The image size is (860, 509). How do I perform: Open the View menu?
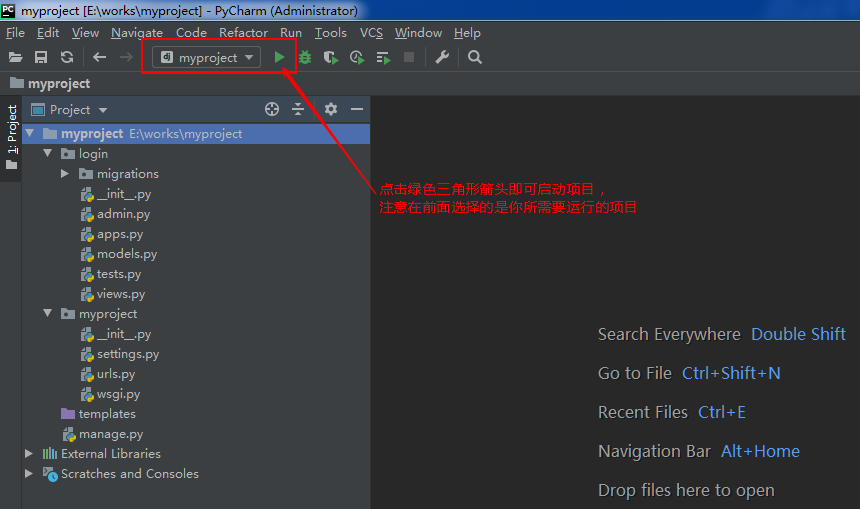(x=85, y=33)
